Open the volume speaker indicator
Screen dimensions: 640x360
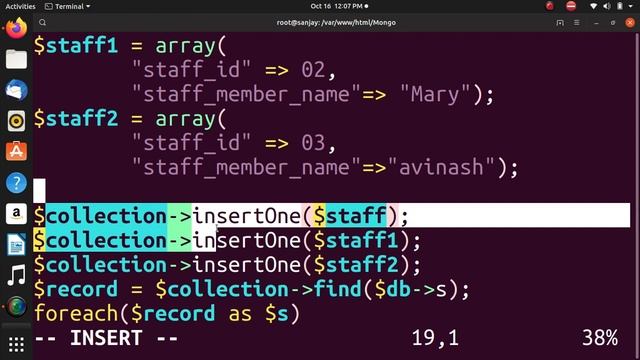607,6
